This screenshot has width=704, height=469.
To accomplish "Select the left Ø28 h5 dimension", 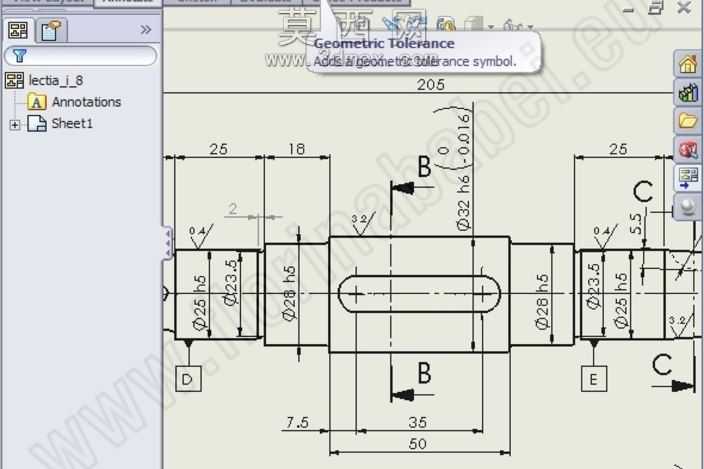I will 290,293.
